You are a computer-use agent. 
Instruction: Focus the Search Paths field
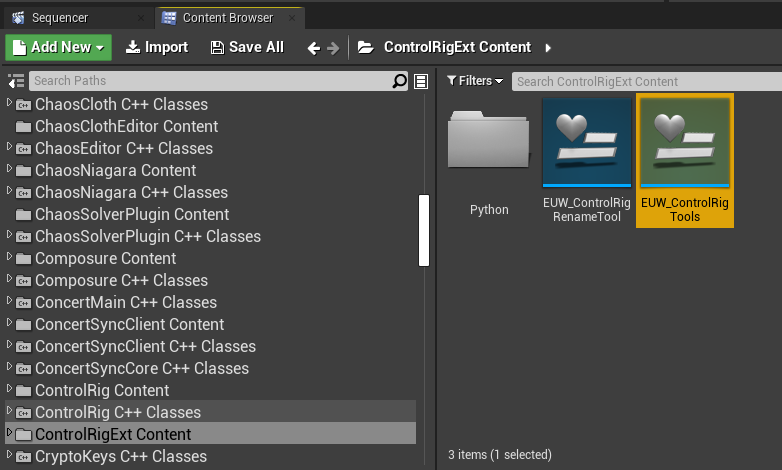point(218,81)
